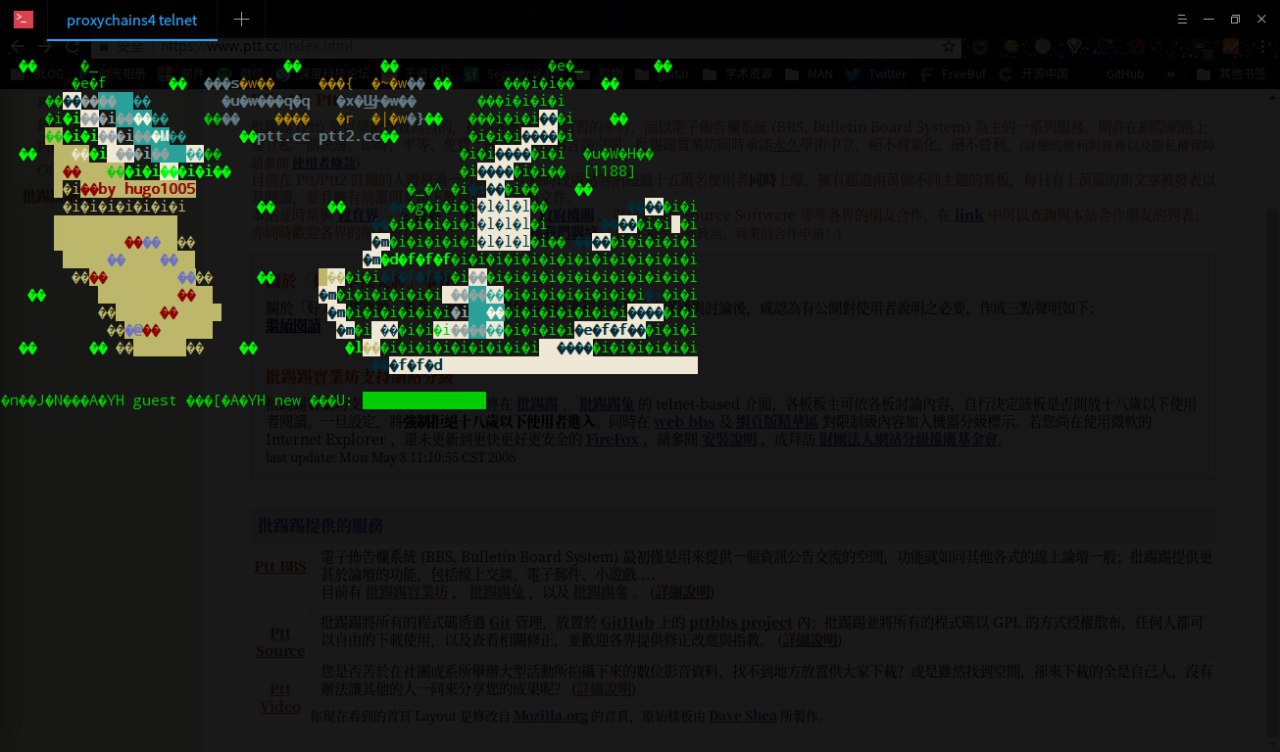Click the bookmark star in browser address bar
Screen dimensions: 1280x752
948,46
